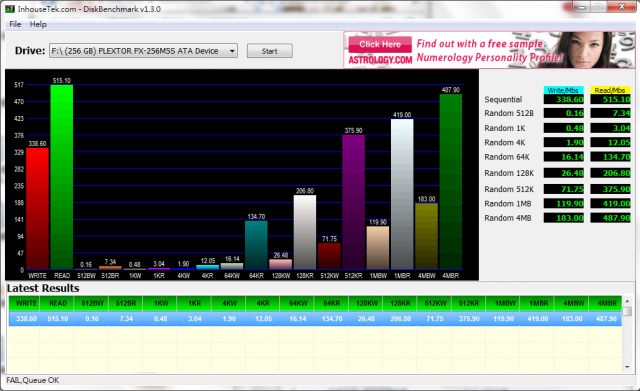Screen dimensions: 640x391
Task: Click the 4KR column header in results
Action: pos(263,303)
